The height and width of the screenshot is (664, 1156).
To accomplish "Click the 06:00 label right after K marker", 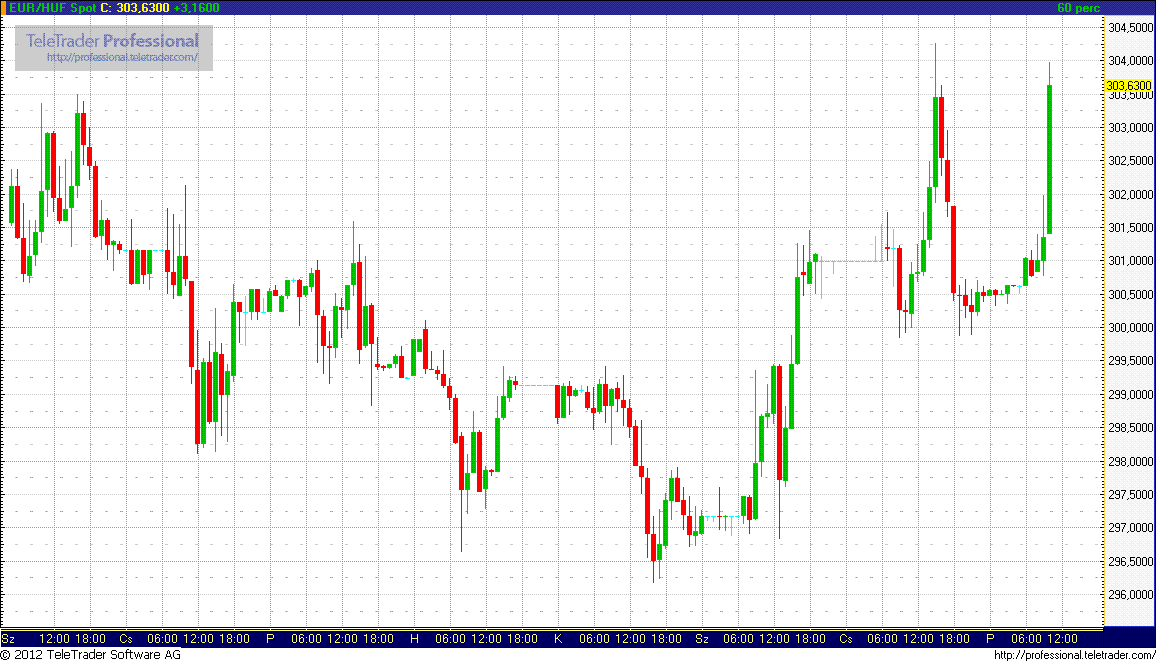I will [594, 639].
